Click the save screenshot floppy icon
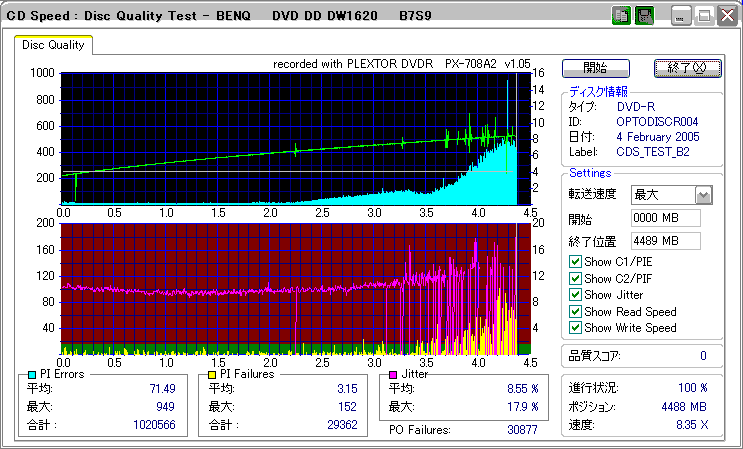The width and height of the screenshot is (743, 449). (644, 16)
